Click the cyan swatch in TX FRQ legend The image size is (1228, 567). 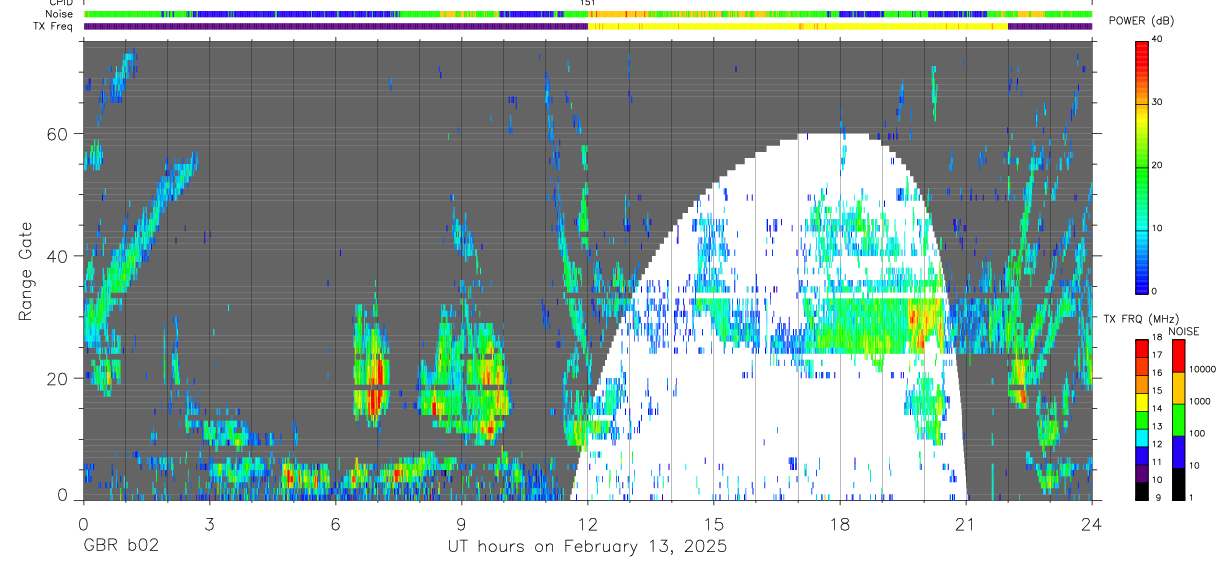1142,438
